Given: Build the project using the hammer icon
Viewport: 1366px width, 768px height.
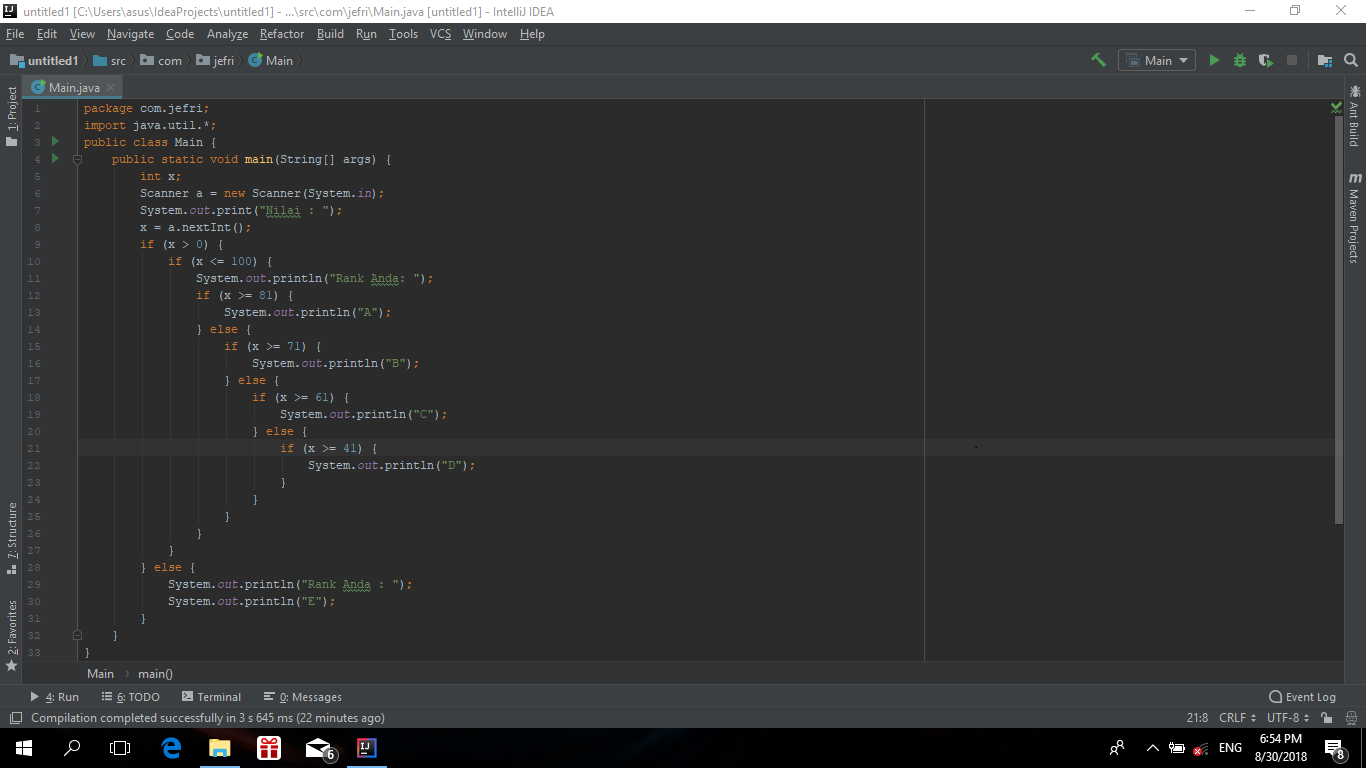Looking at the screenshot, I should tap(1098, 60).
